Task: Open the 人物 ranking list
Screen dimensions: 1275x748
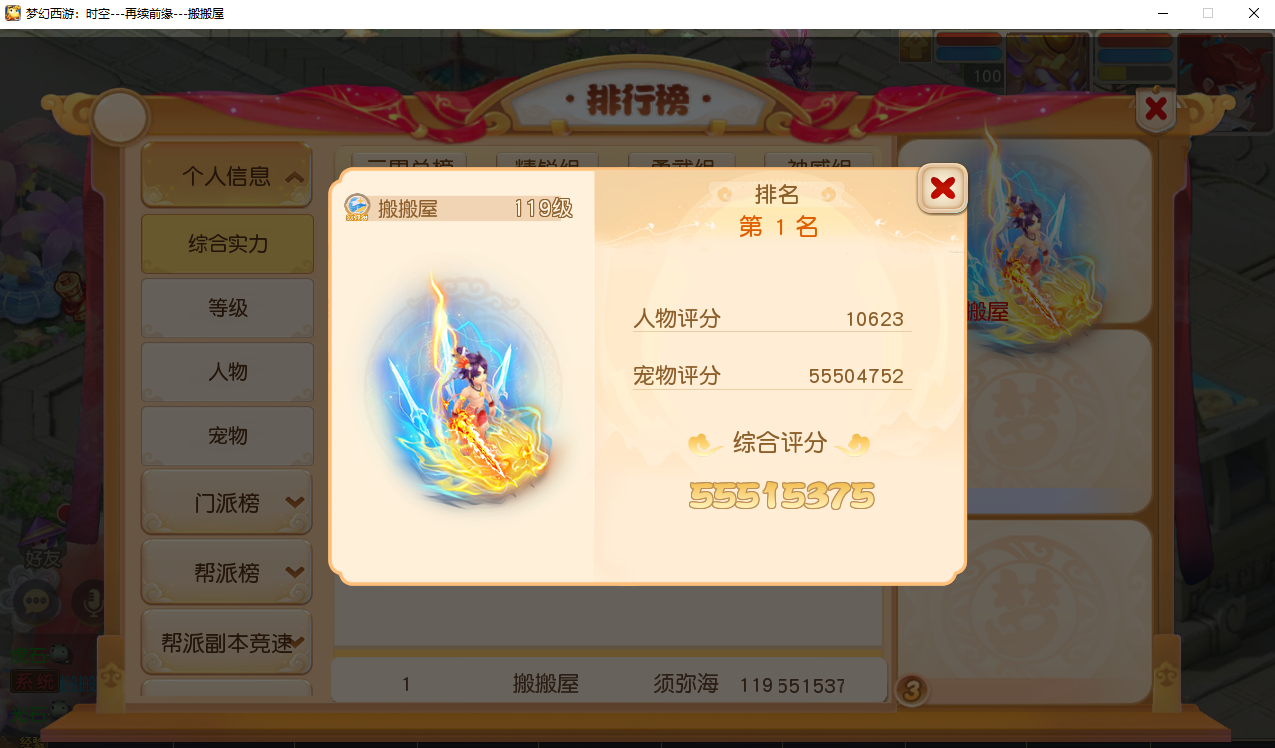Action: point(227,372)
